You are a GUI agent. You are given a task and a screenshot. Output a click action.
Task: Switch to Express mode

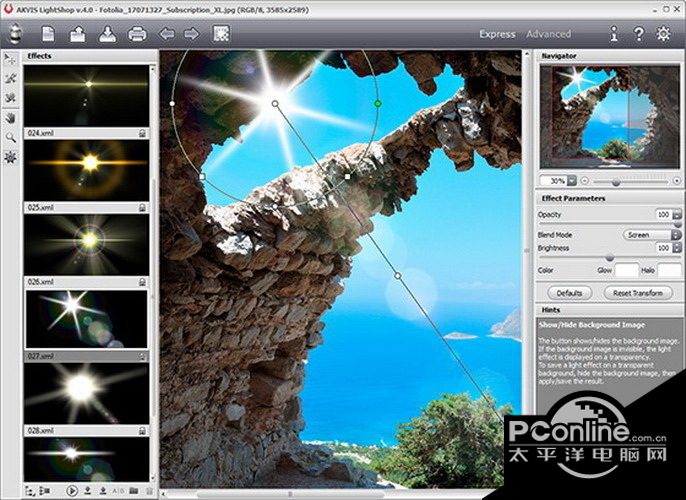tap(497, 34)
